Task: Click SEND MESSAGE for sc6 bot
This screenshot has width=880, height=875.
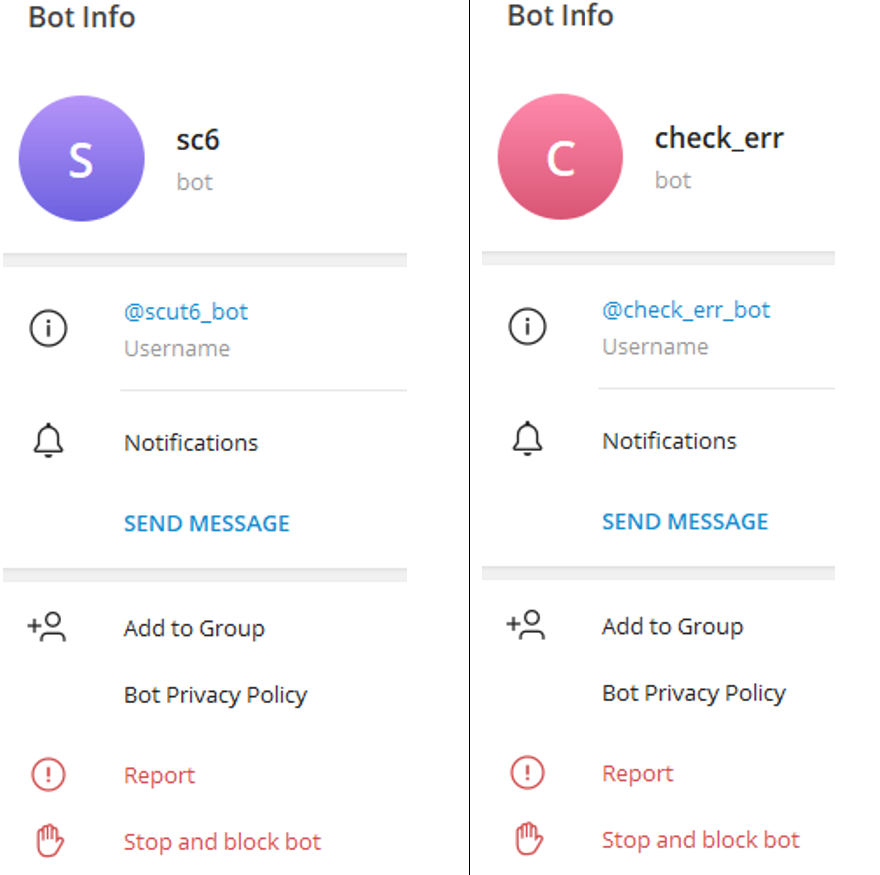Action: (x=206, y=523)
